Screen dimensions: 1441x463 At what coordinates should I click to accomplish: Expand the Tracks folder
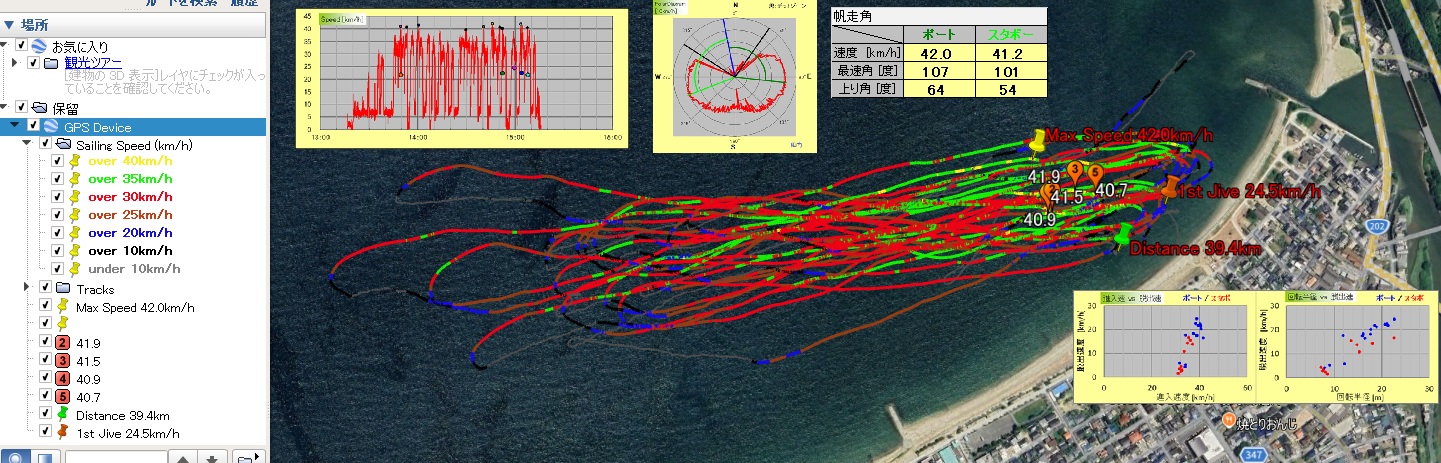(26, 288)
